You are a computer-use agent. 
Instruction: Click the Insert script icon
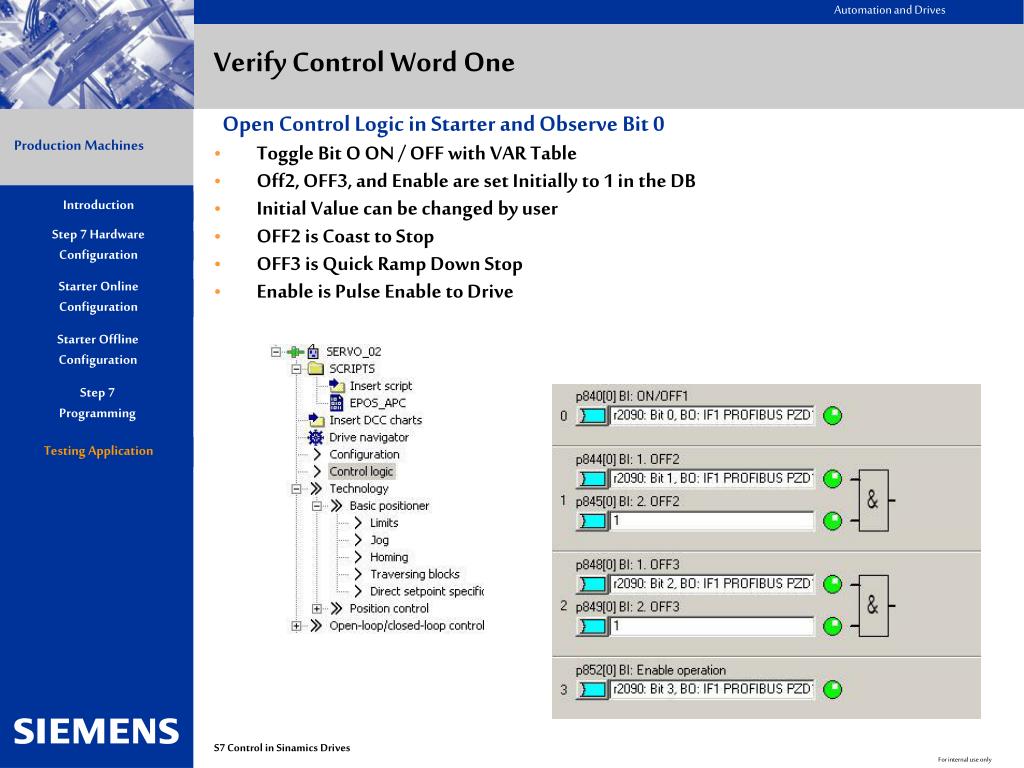(337, 385)
